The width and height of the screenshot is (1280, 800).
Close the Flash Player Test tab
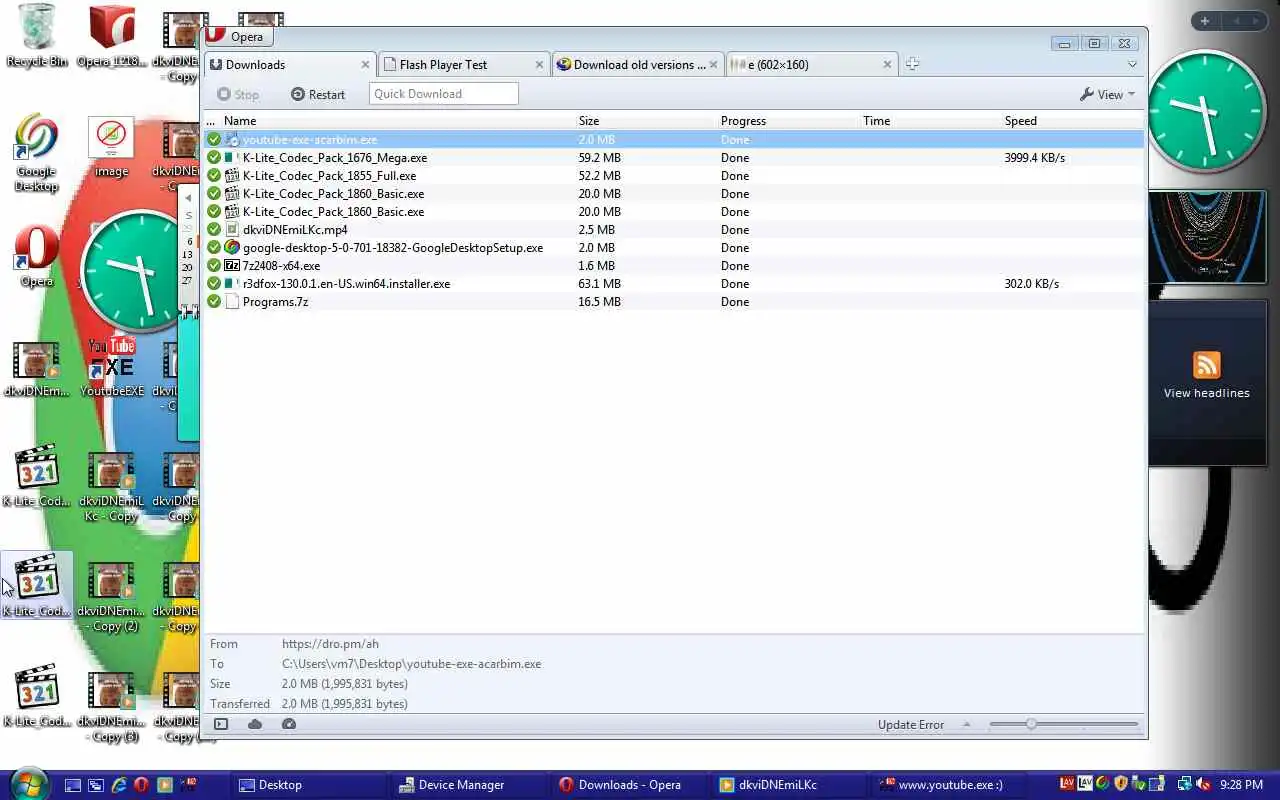point(539,65)
